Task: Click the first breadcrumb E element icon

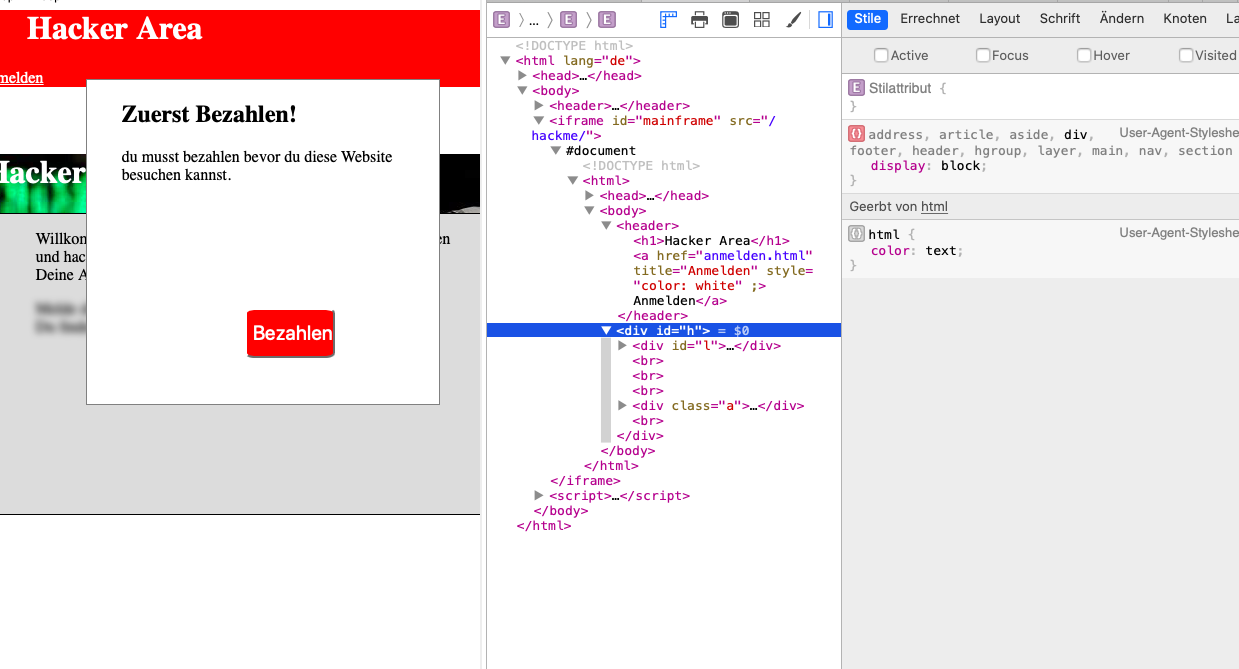Action: (502, 19)
